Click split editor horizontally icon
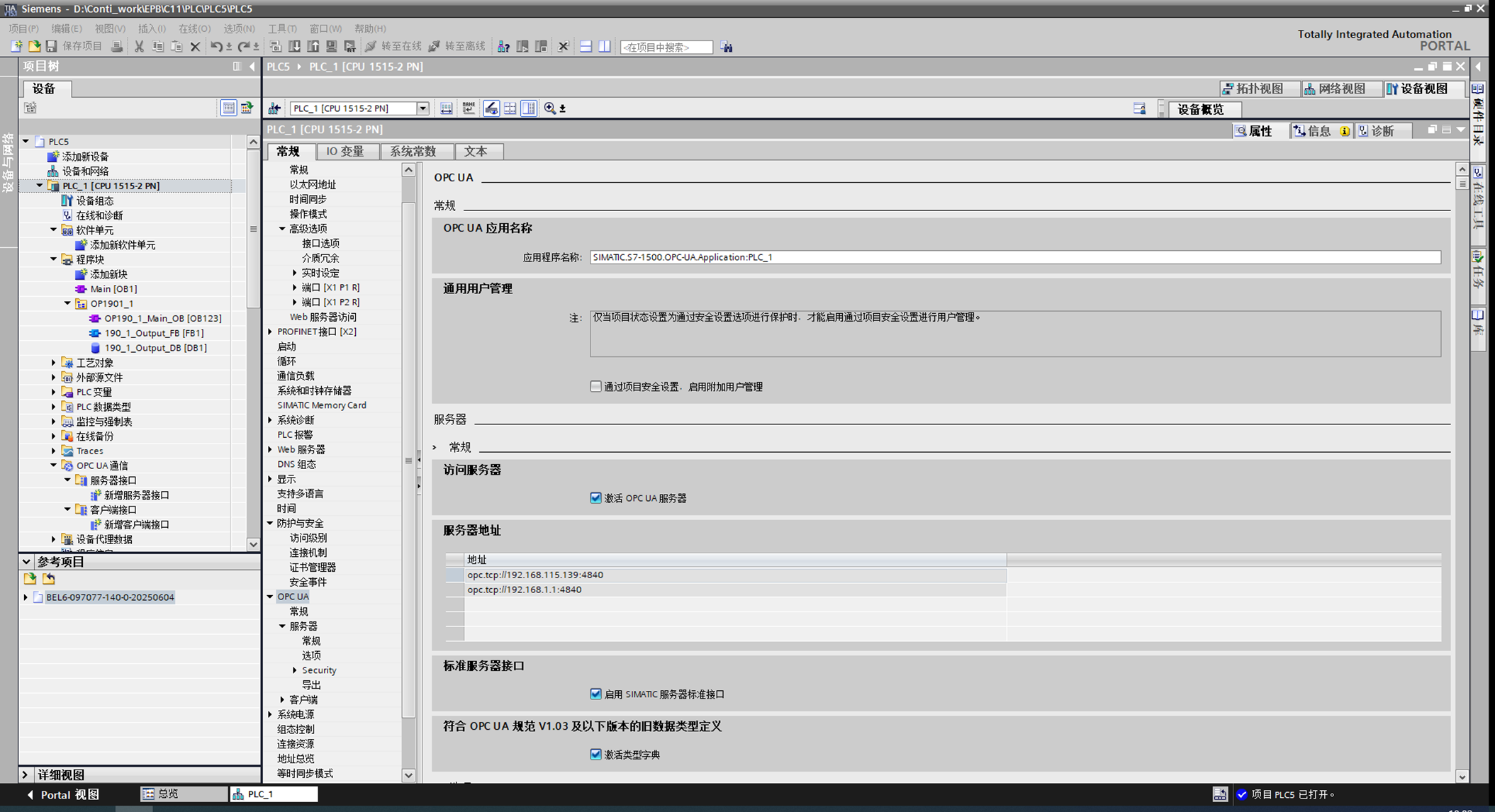 (586, 47)
